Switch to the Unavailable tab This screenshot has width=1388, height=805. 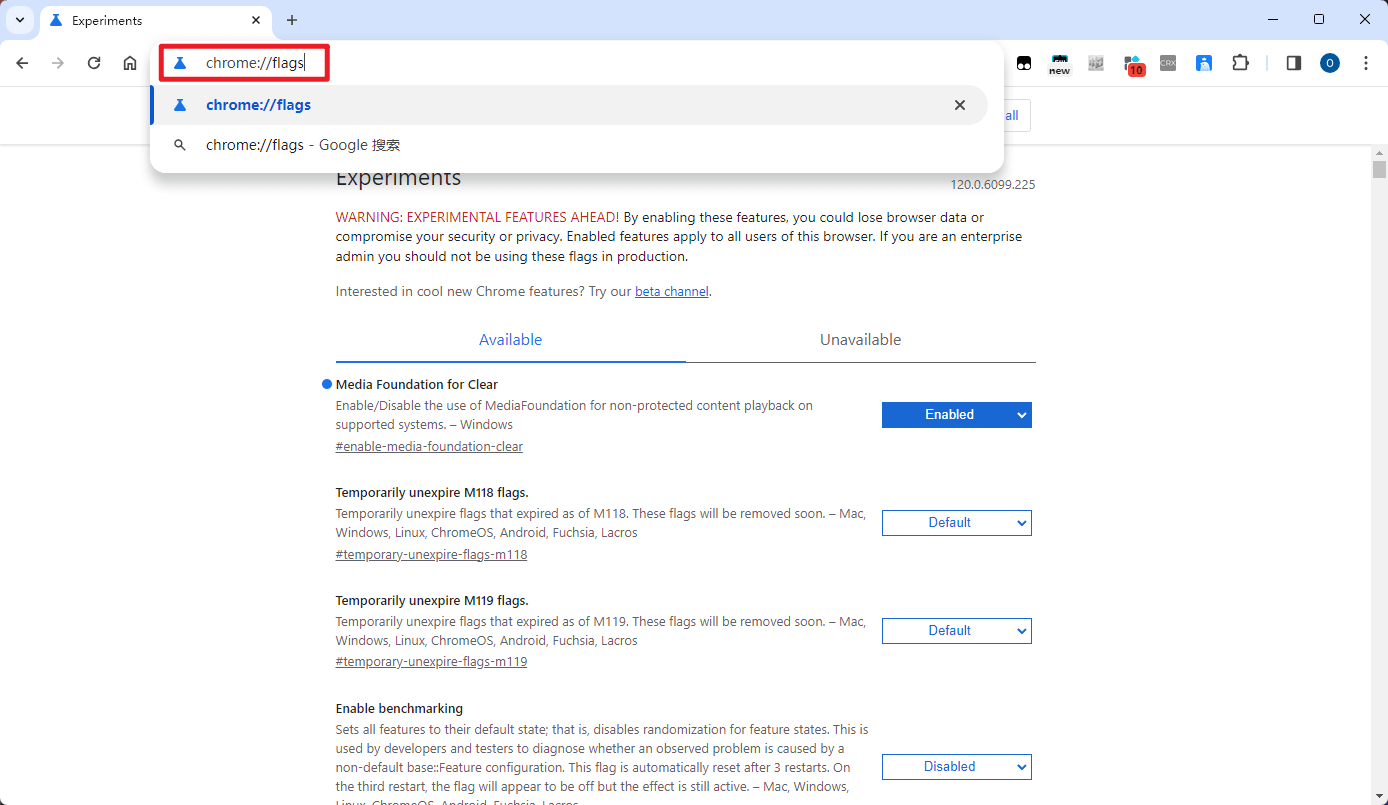(x=860, y=340)
